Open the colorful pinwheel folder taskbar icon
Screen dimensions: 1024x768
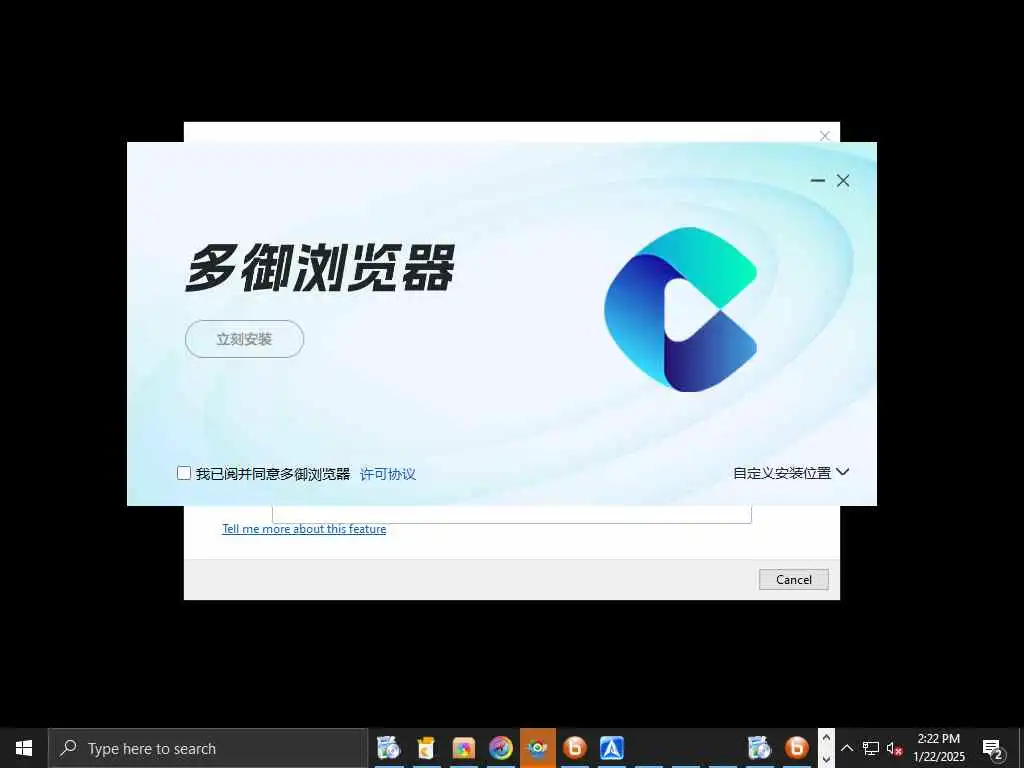pos(464,748)
